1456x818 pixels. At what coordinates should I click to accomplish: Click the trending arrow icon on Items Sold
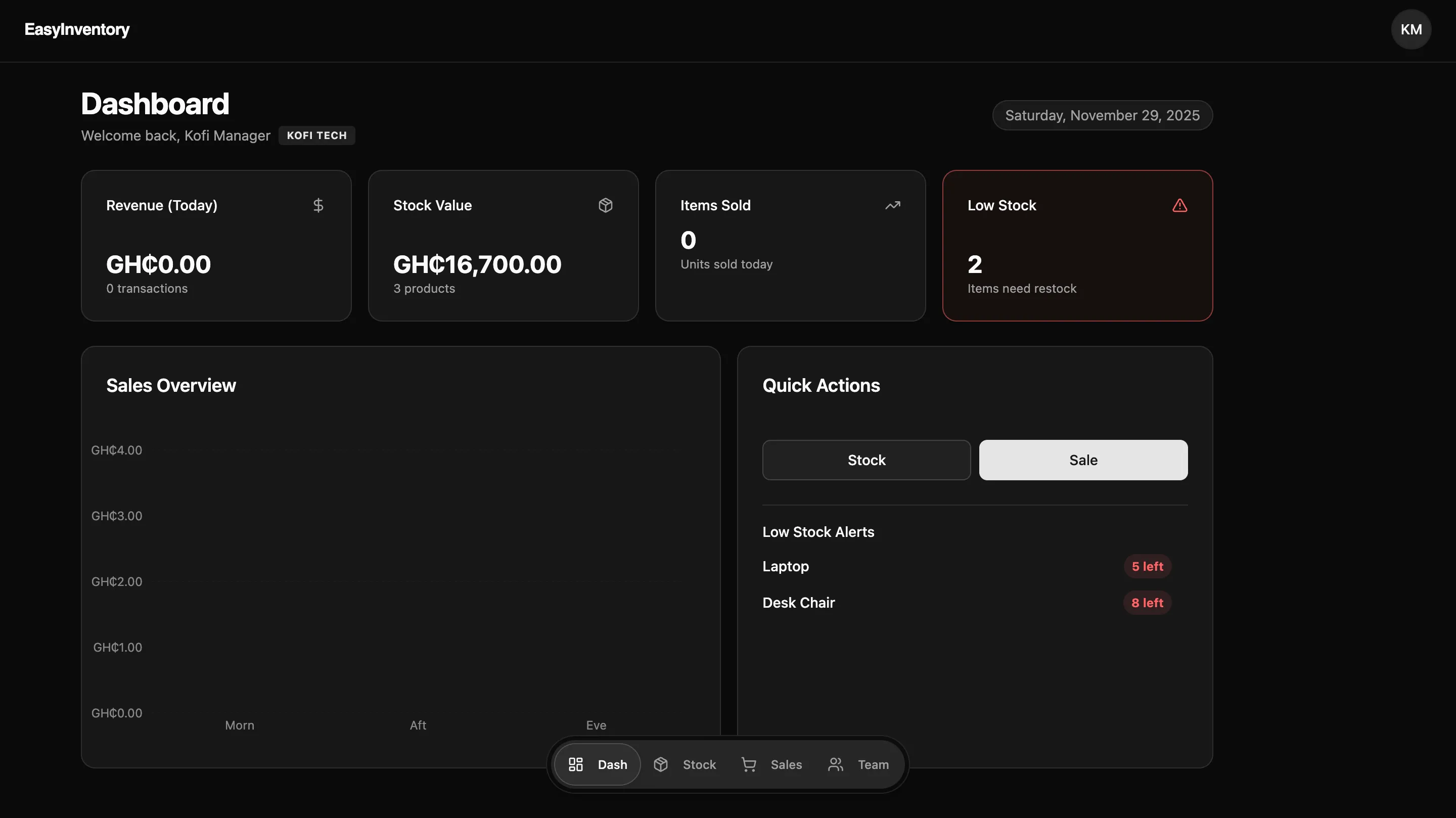coord(892,205)
